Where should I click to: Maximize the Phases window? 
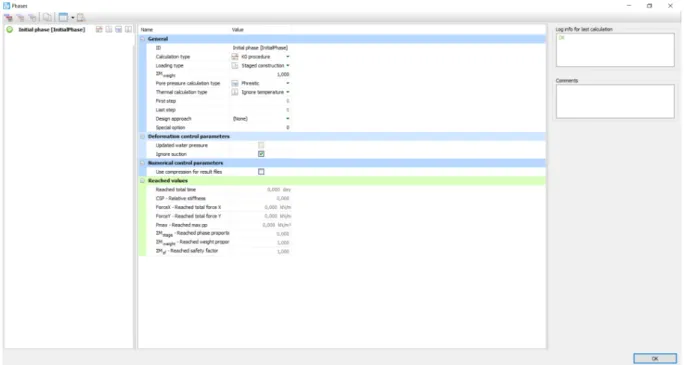(650, 6)
